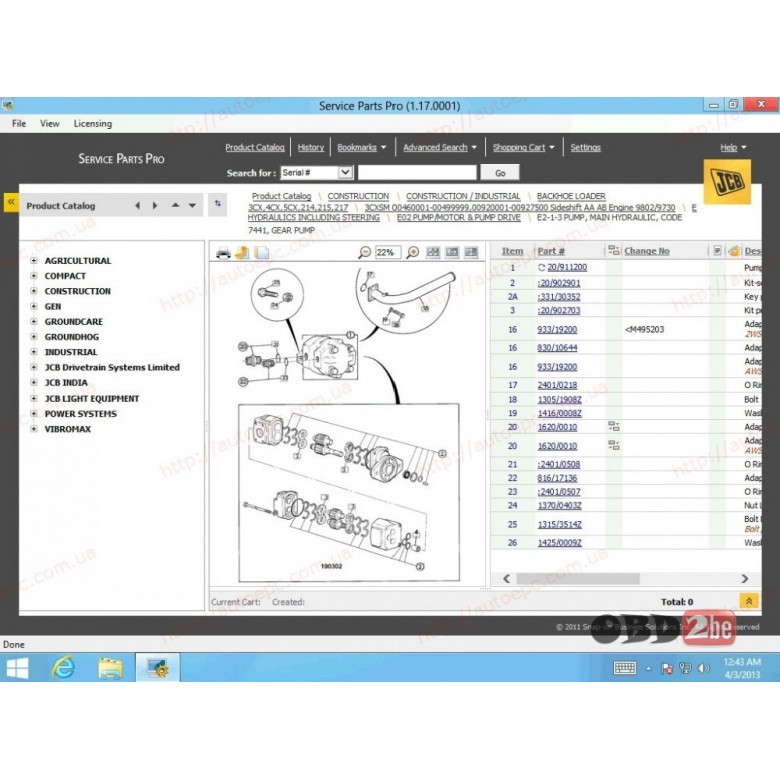Go forward in Product Catalog panel

coord(155,205)
